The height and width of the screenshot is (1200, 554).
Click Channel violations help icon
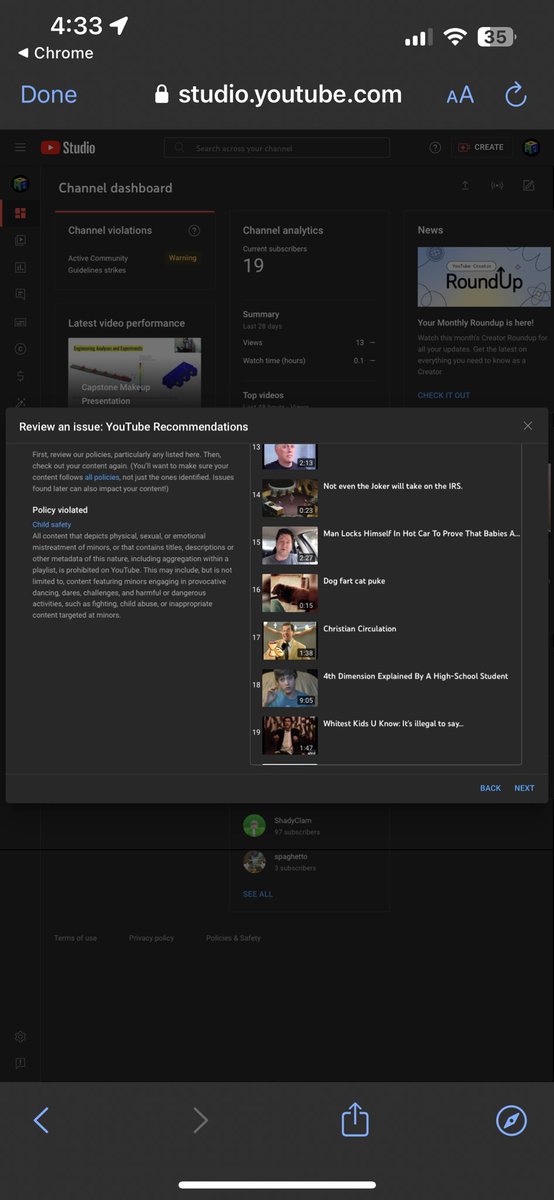coord(194,231)
